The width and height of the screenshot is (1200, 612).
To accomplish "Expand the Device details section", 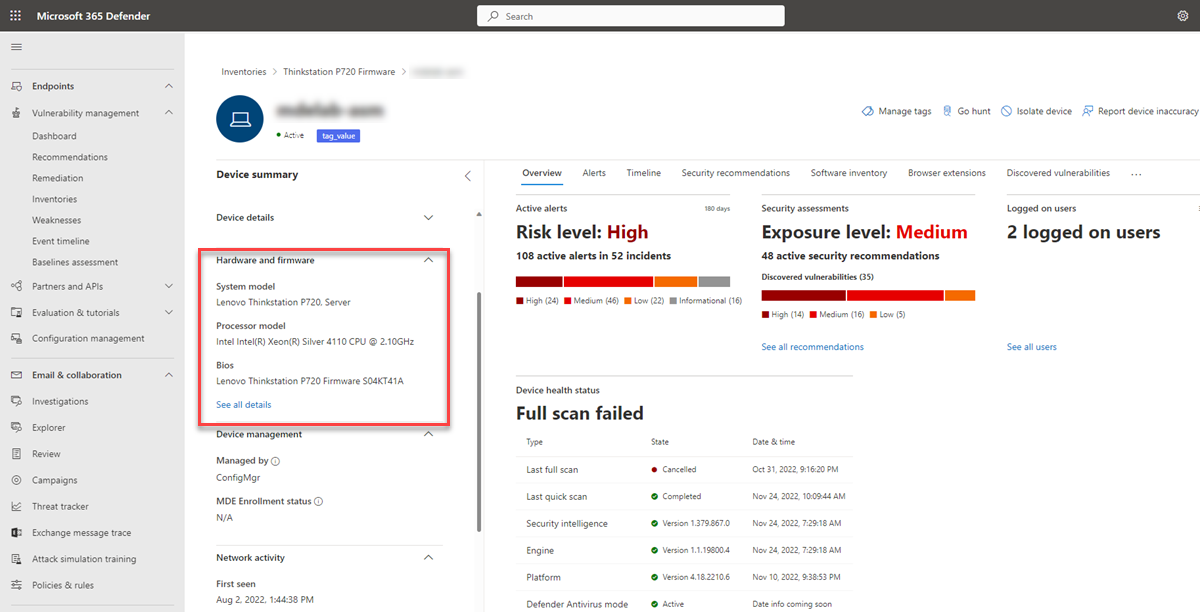I will tap(429, 217).
